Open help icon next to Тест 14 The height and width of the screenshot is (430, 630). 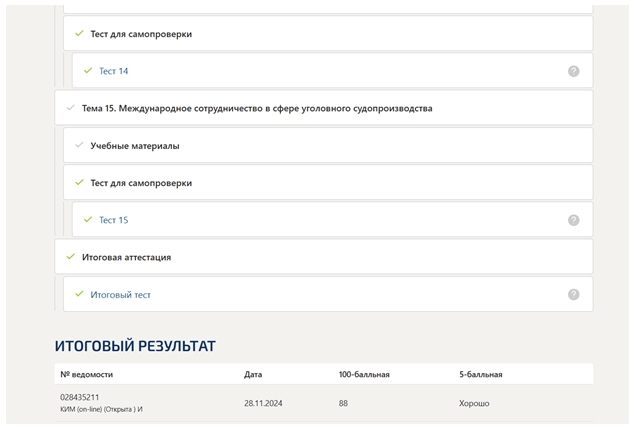(x=573, y=71)
